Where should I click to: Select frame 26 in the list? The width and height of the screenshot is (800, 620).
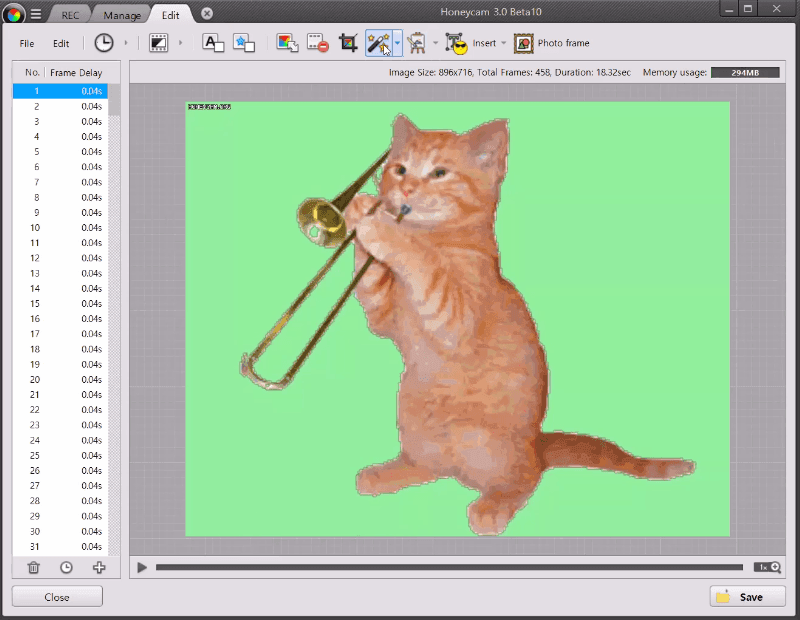click(60, 470)
